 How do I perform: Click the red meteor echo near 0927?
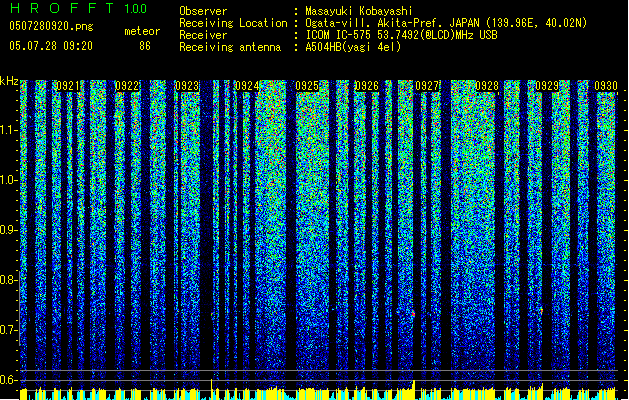pyautogui.click(x=413, y=314)
